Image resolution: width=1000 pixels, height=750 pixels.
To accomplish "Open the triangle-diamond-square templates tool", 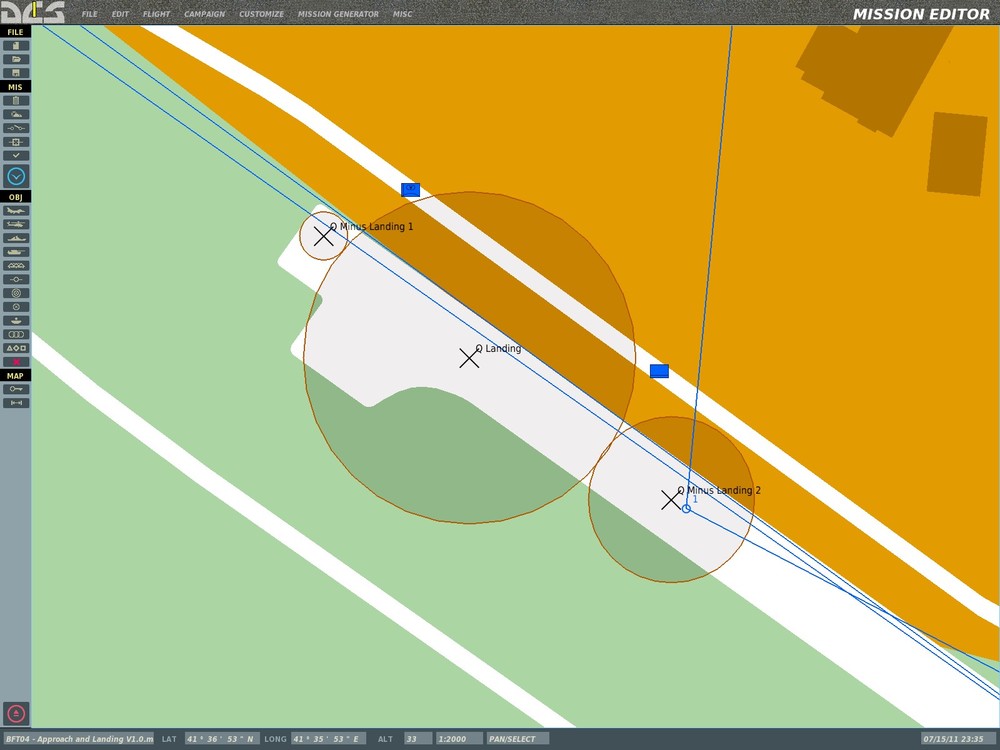I will click(x=16, y=348).
